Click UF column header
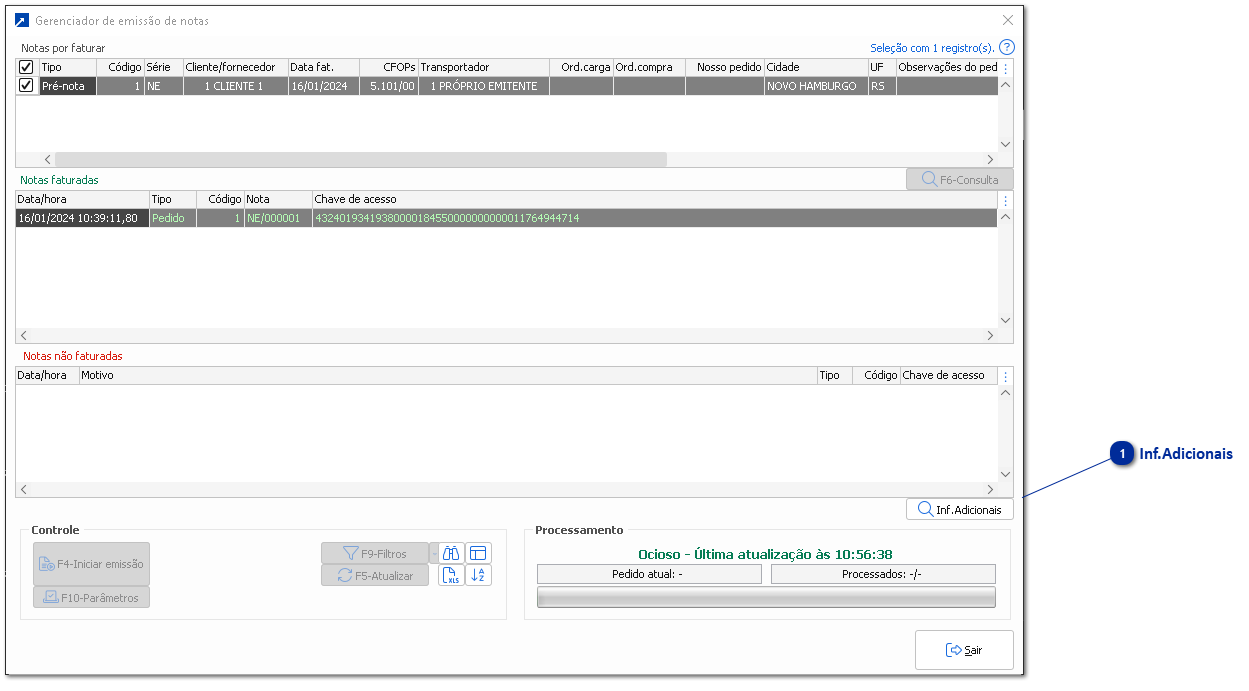Viewport: 1249px width, 691px height. [x=882, y=67]
